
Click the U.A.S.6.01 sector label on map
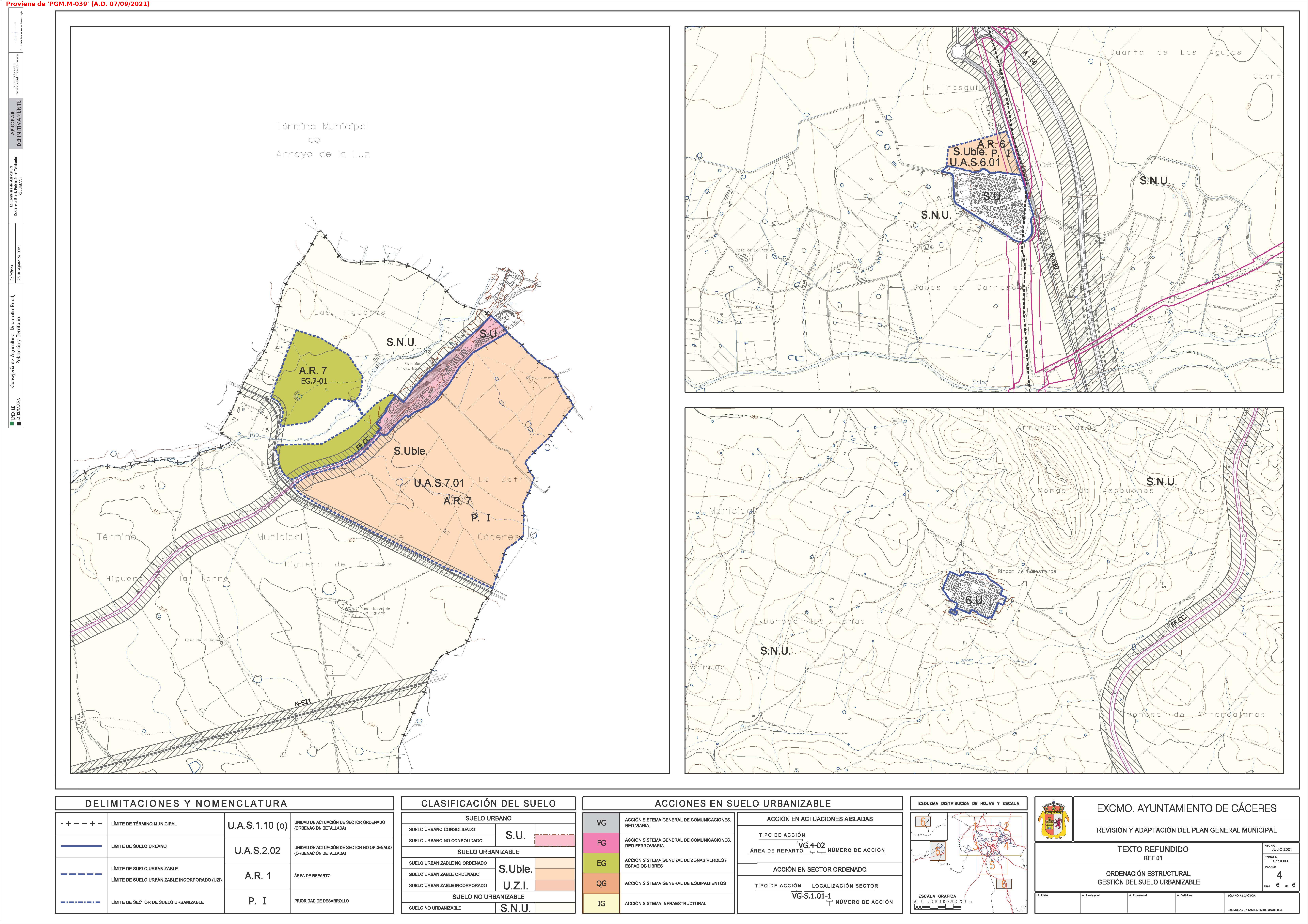(x=975, y=162)
